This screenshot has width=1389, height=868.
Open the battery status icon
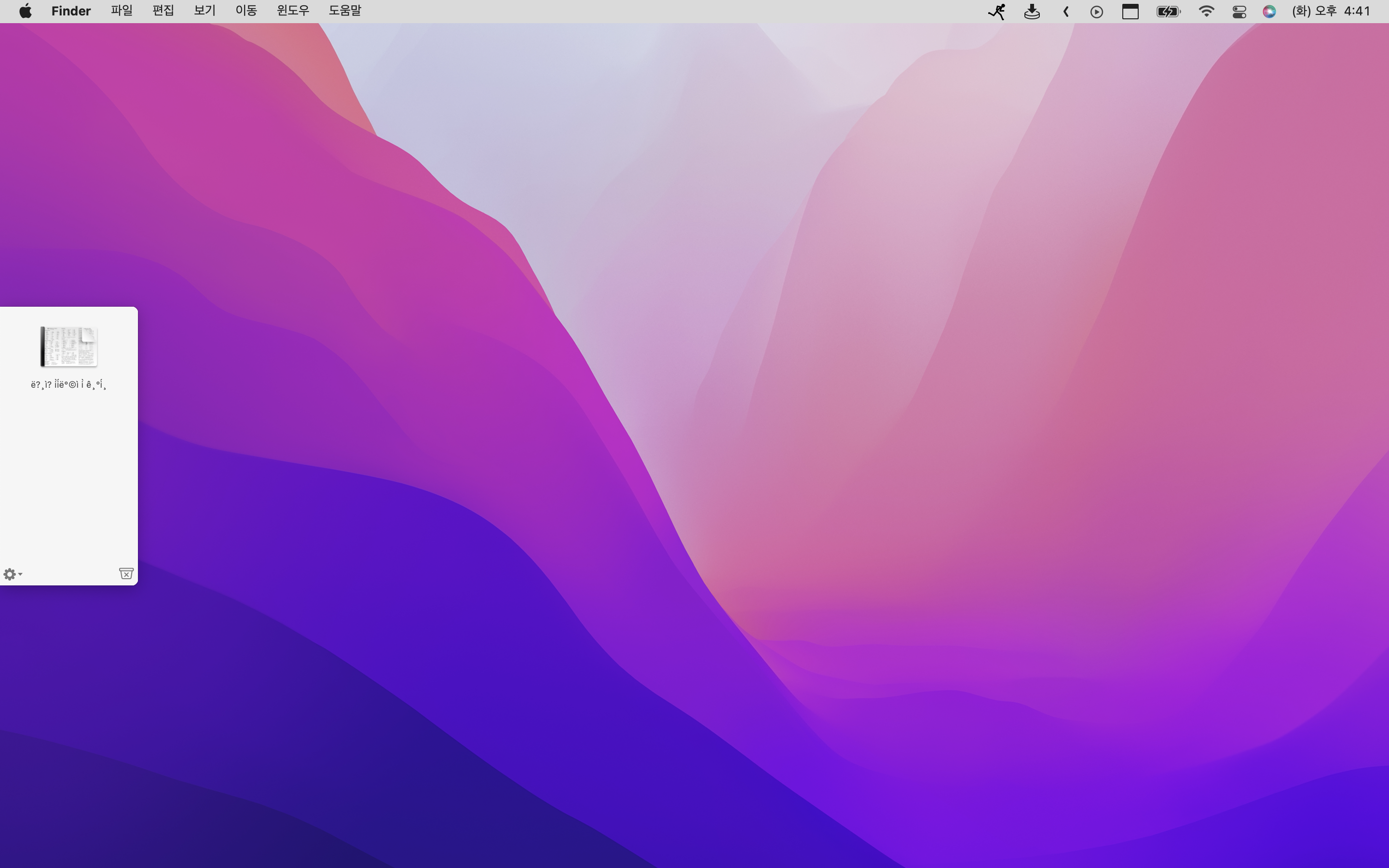[x=1168, y=12]
